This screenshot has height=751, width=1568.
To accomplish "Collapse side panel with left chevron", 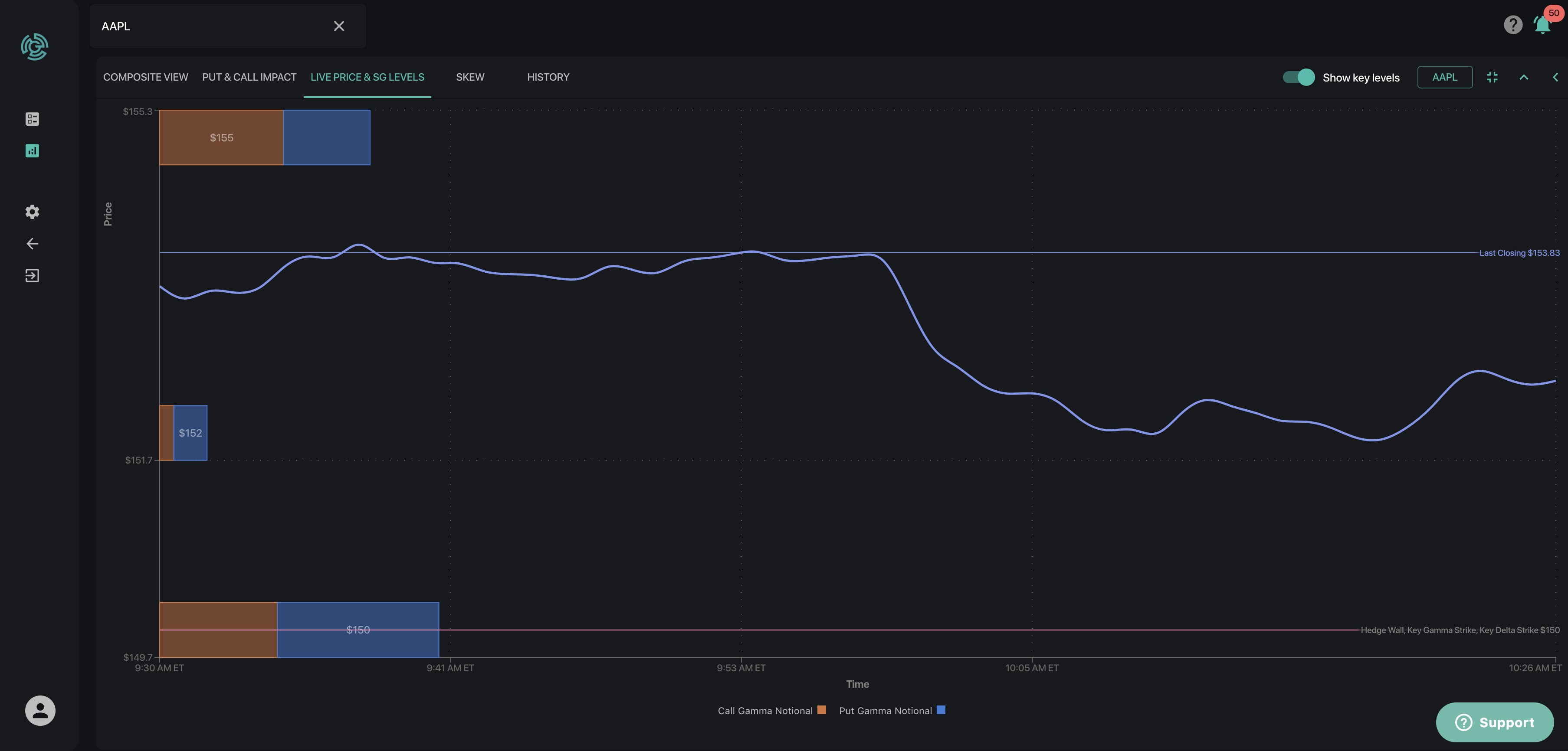I will pos(1555,77).
